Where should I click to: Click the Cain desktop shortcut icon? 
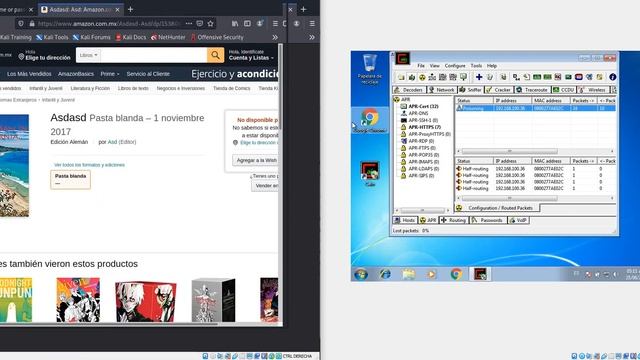[x=370, y=173]
